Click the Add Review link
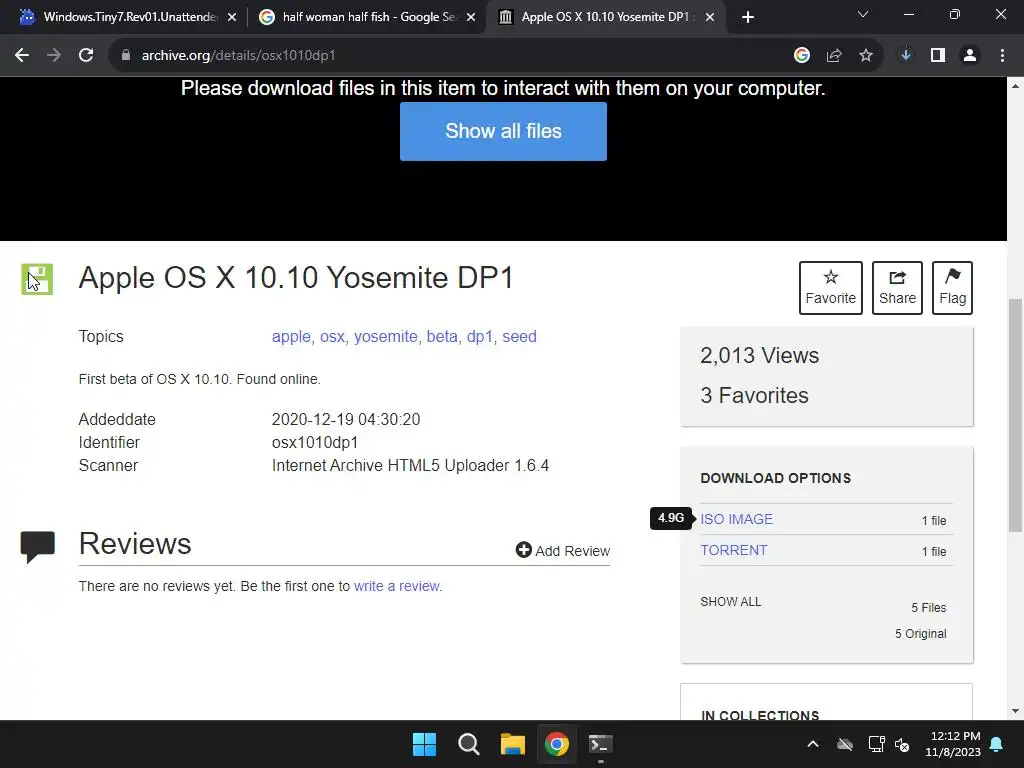The height and width of the screenshot is (768, 1024). point(563,551)
